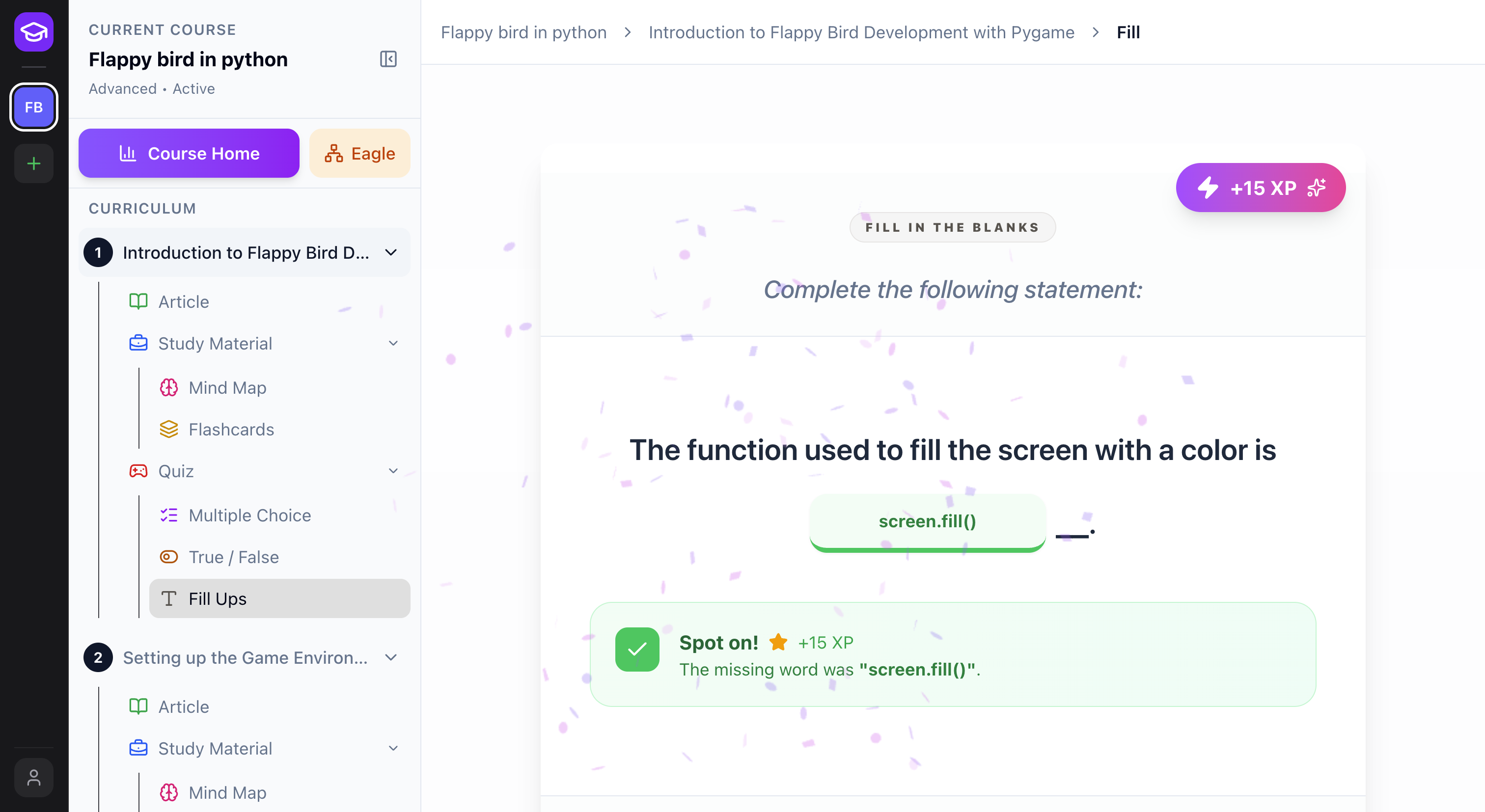Viewport: 1485px width, 812px height.
Task: Collapse the Study Material group
Action: (x=393, y=344)
